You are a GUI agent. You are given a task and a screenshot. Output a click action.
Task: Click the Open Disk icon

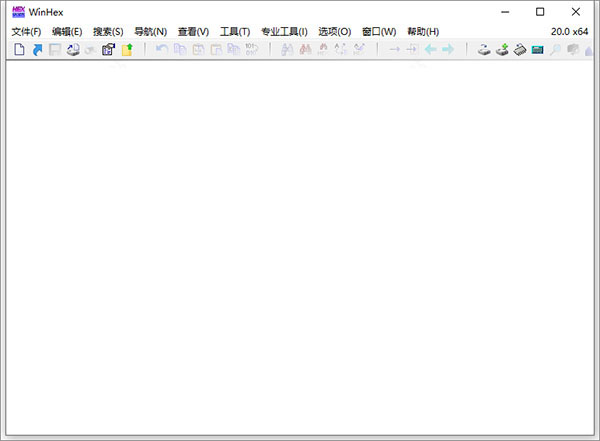point(484,49)
